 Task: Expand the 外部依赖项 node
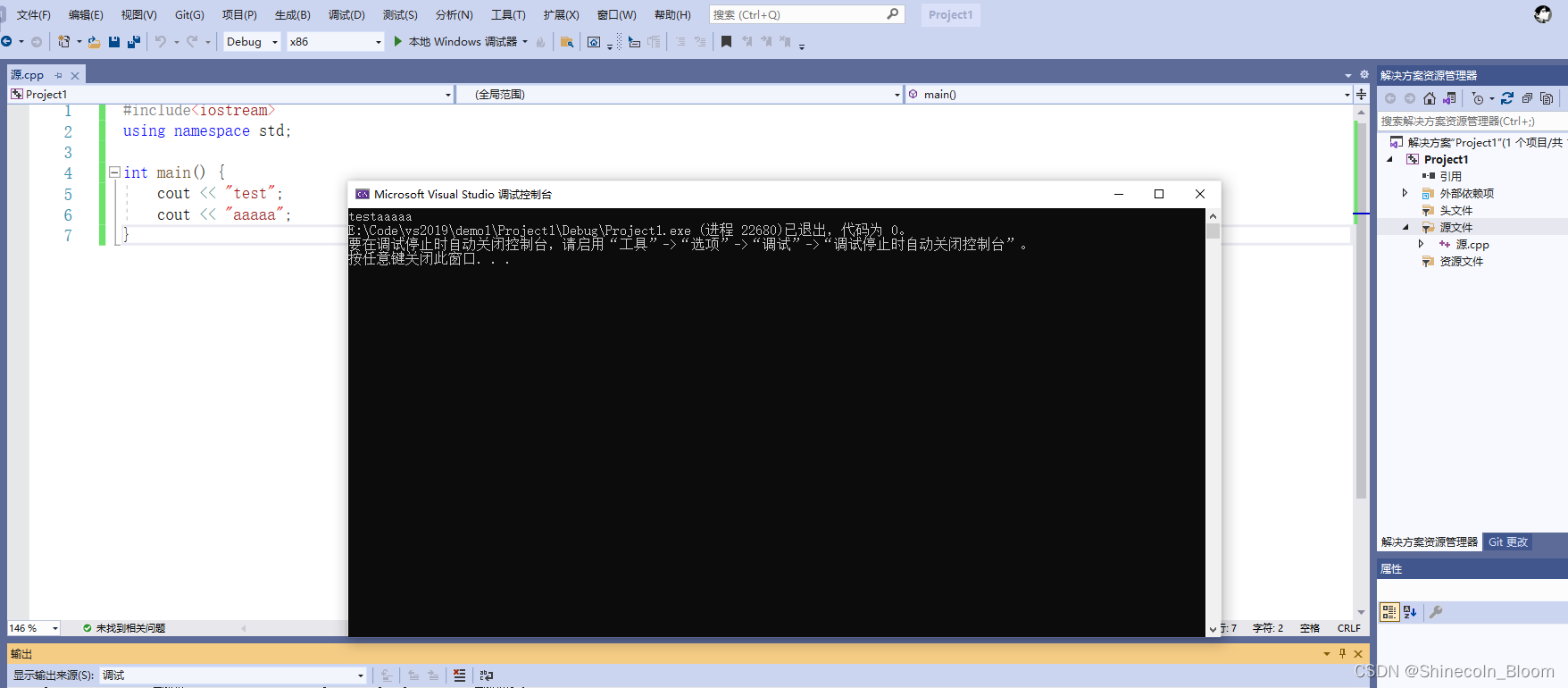click(1405, 193)
